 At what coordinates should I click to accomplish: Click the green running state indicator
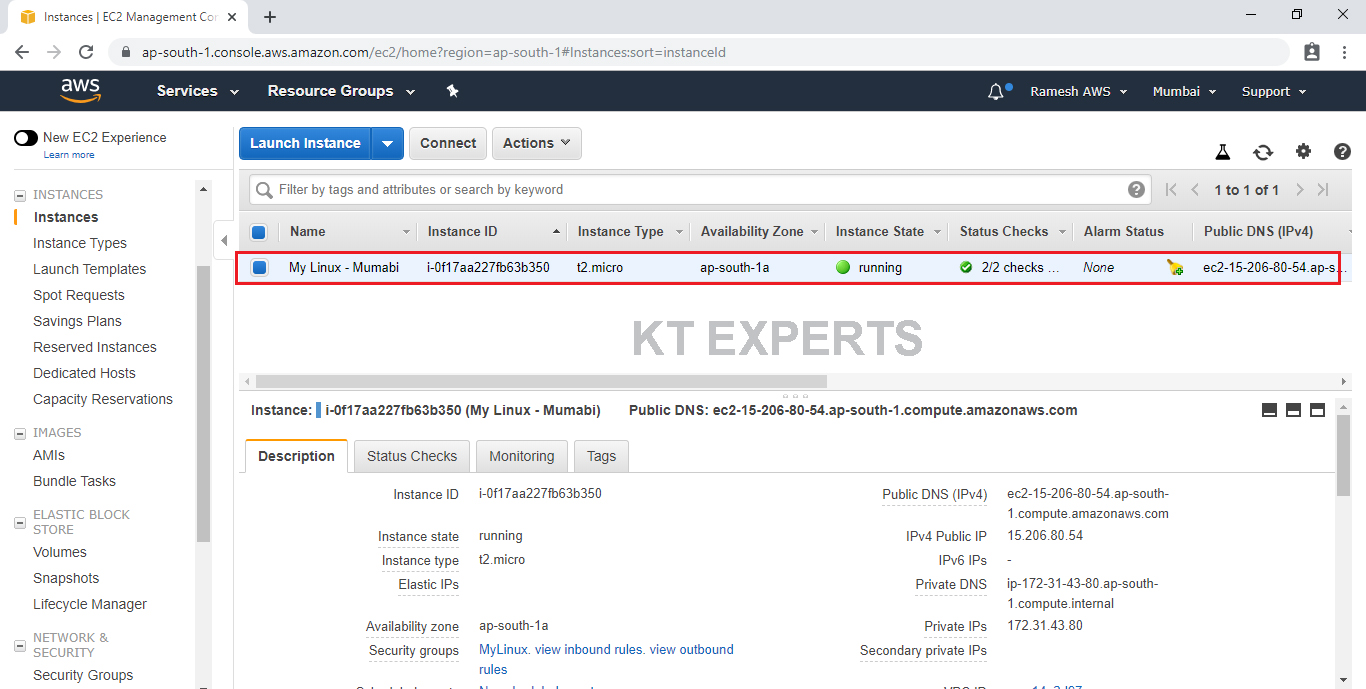coord(843,267)
